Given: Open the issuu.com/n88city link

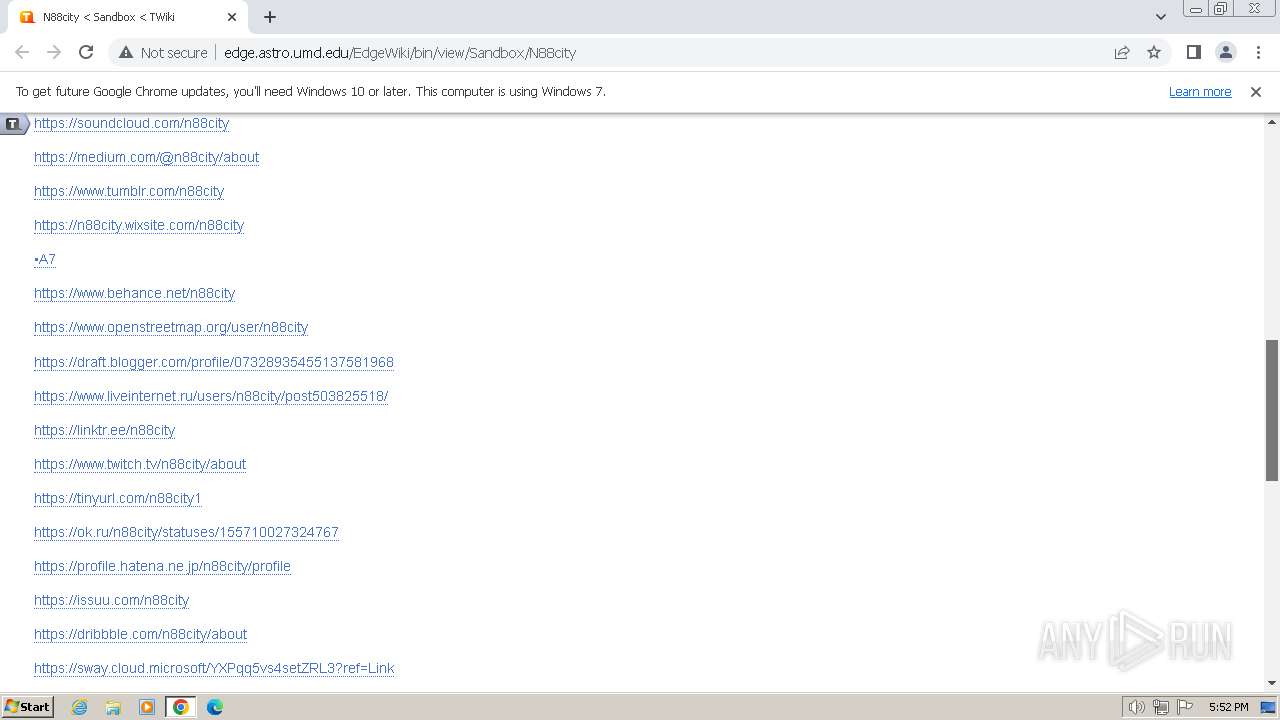Looking at the screenshot, I should coord(111,600).
